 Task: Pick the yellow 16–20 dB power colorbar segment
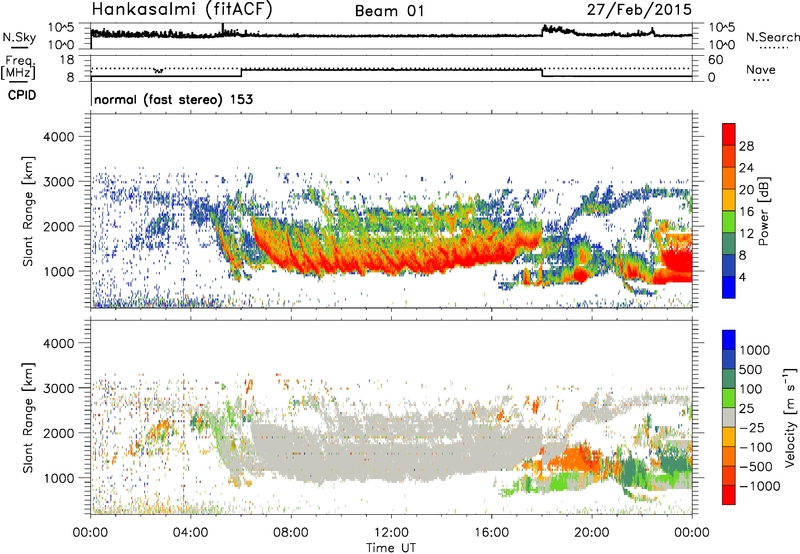[x=729, y=200]
